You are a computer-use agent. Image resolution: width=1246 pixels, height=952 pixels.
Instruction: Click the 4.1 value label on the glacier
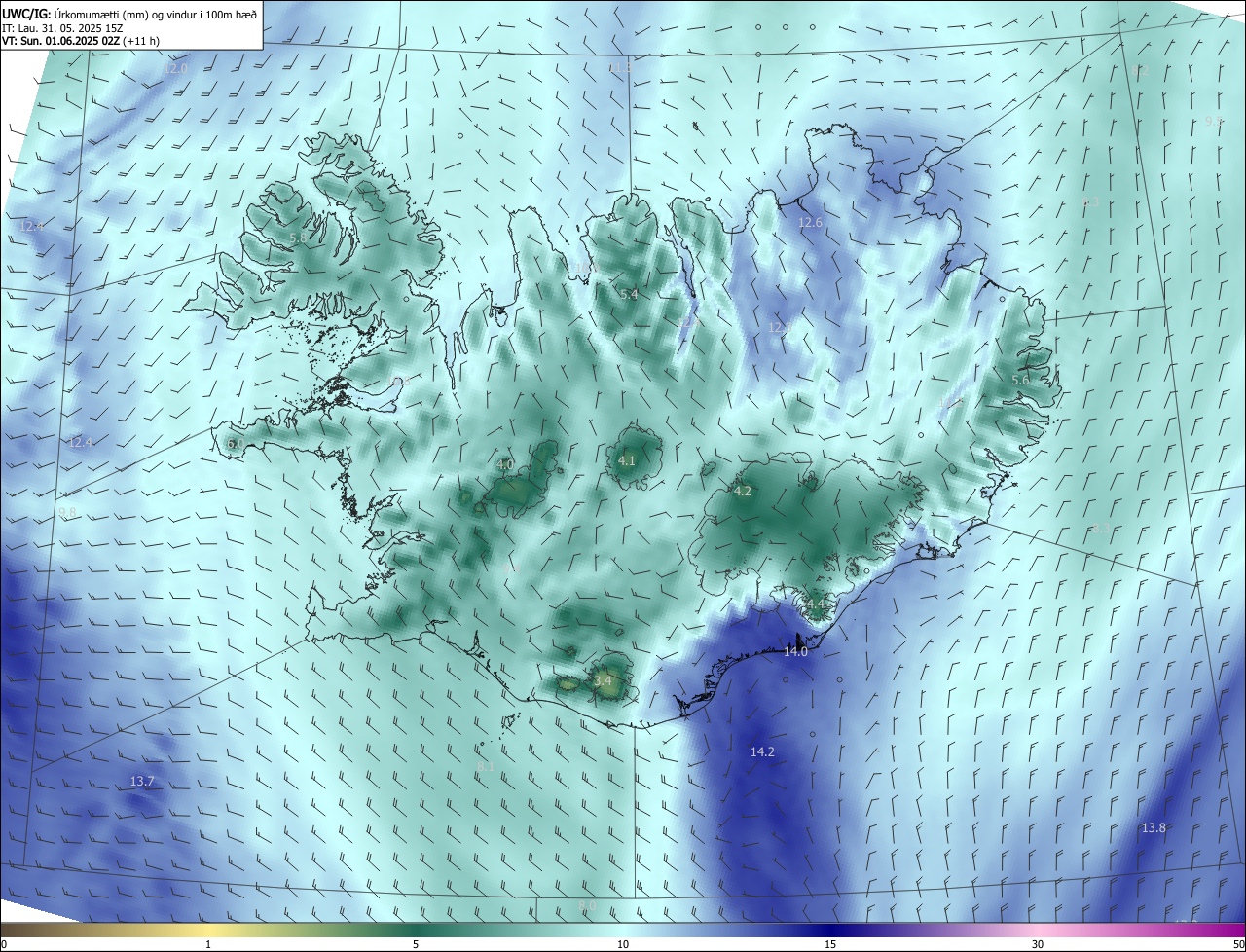tap(626, 461)
